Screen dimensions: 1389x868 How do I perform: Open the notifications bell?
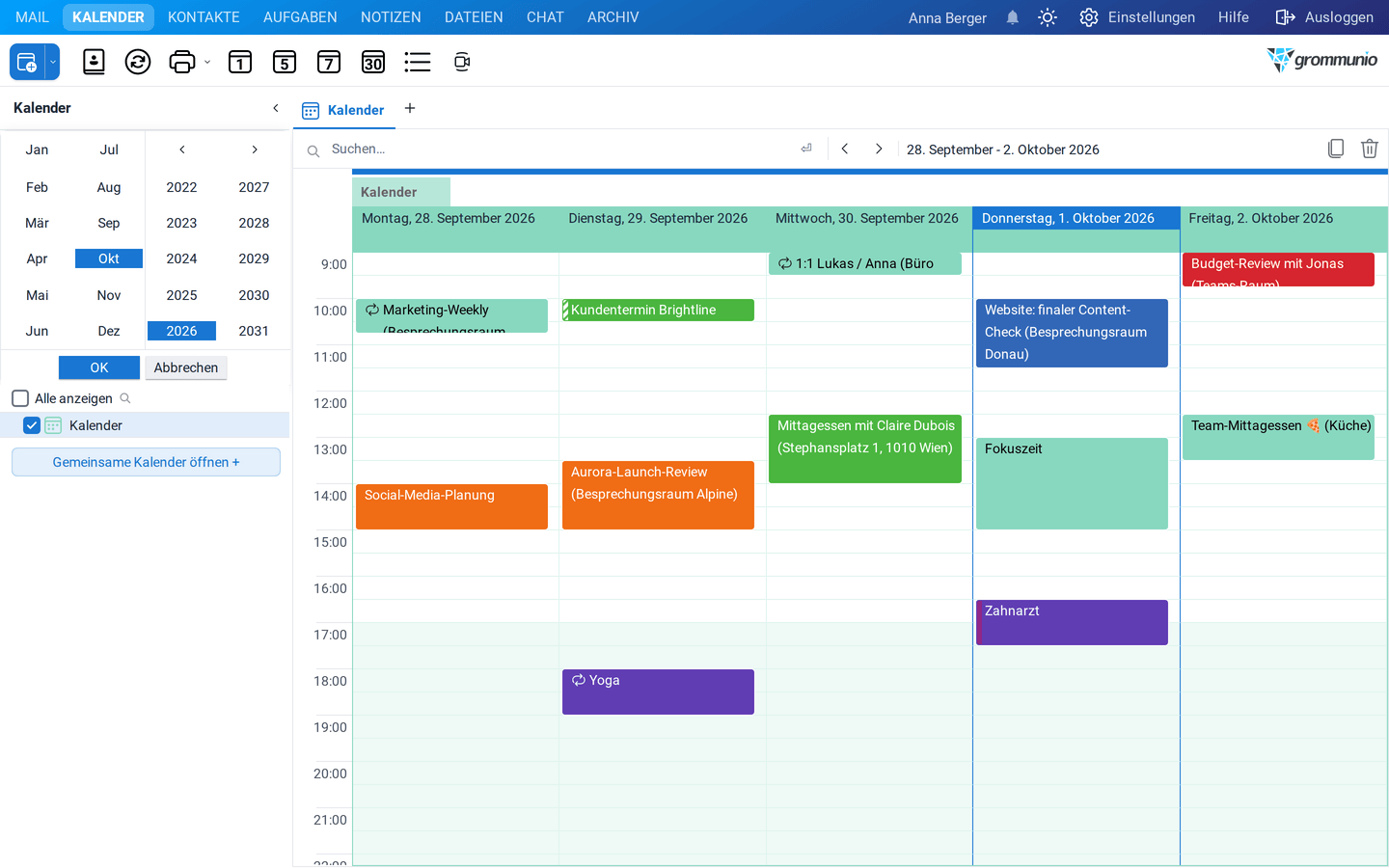click(1013, 17)
